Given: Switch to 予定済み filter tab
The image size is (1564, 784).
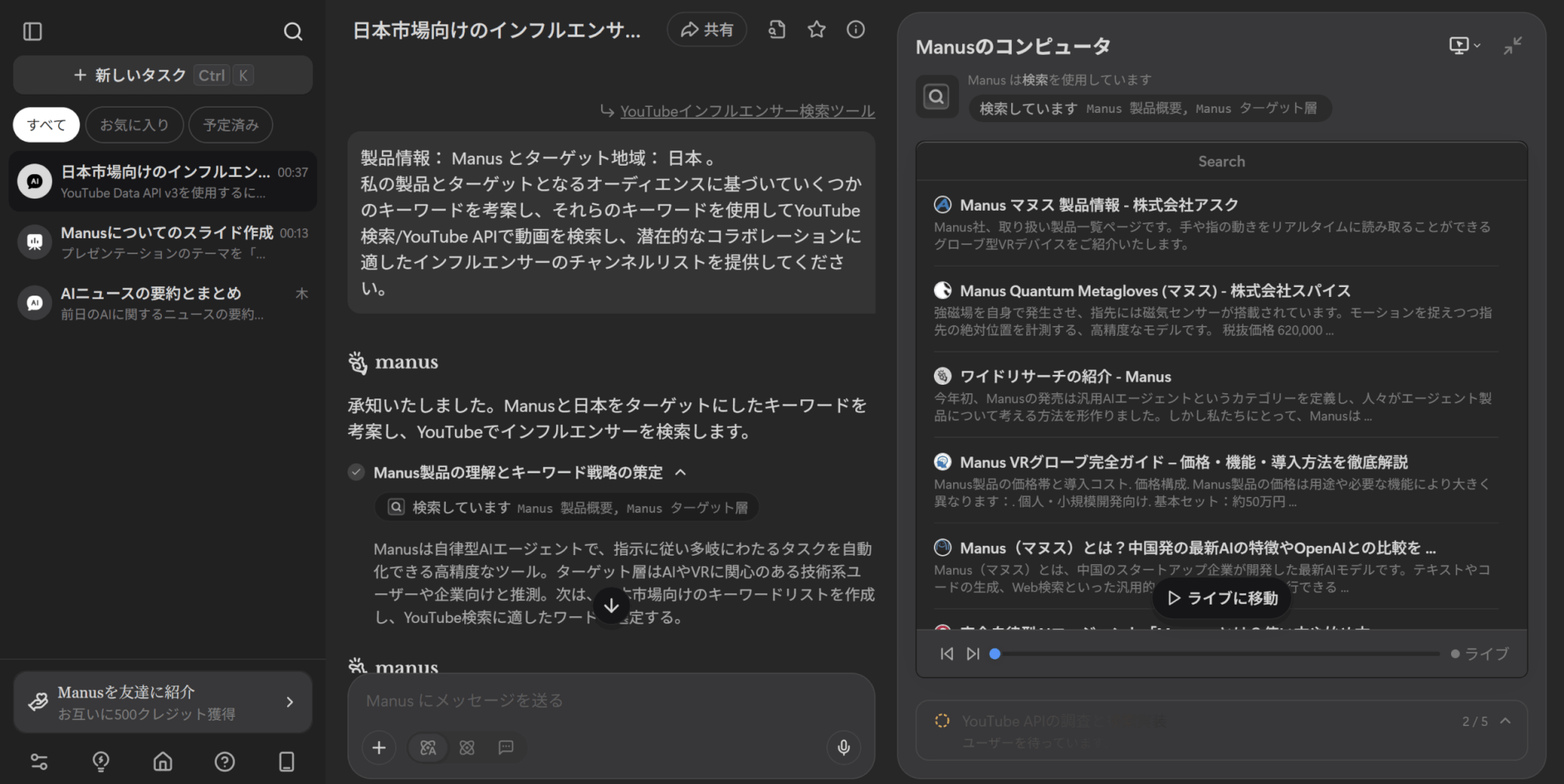Looking at the screenshot, I should [231, 124].
